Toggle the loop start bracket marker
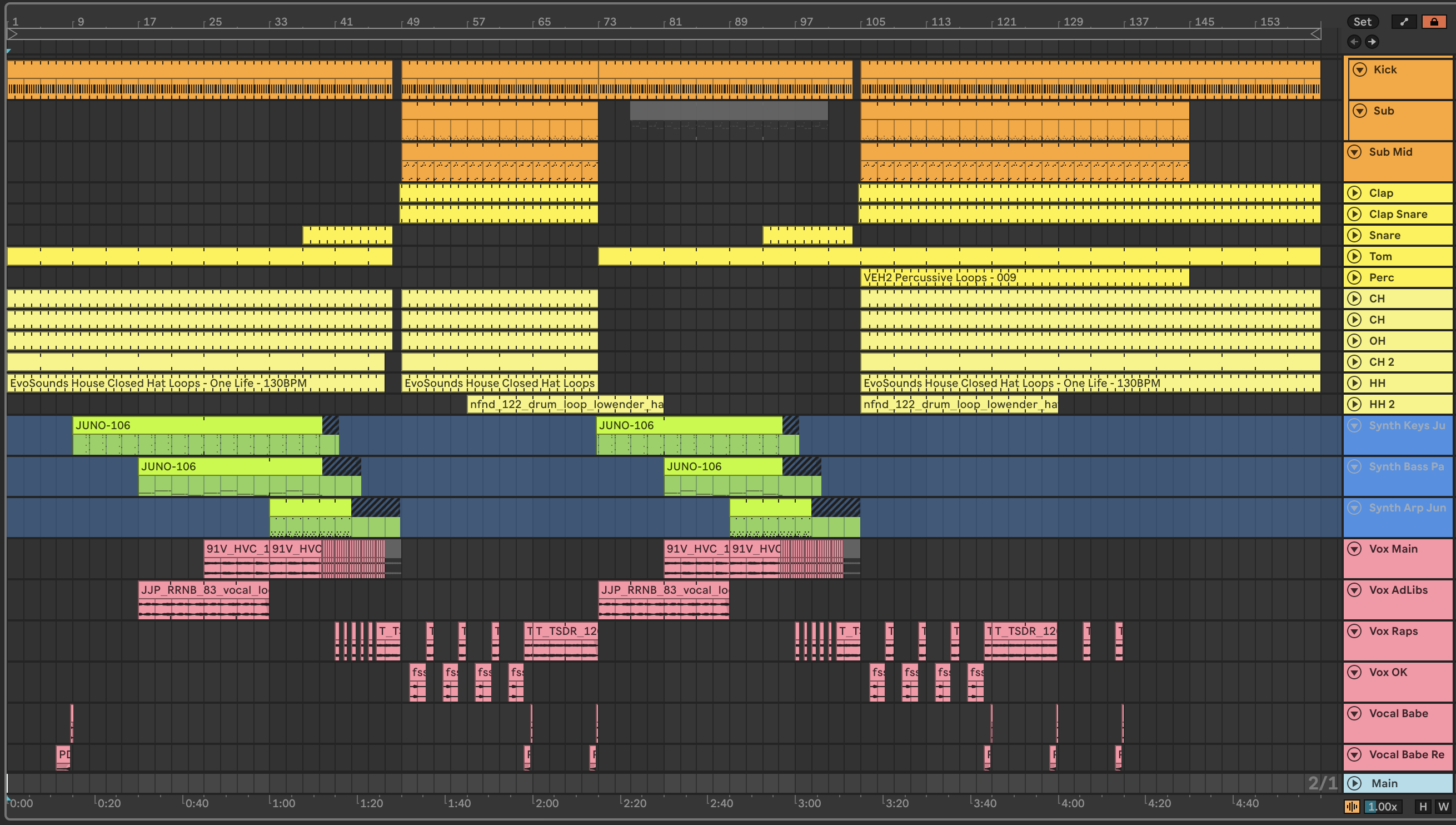1456x825 pixels. point(12,34)
